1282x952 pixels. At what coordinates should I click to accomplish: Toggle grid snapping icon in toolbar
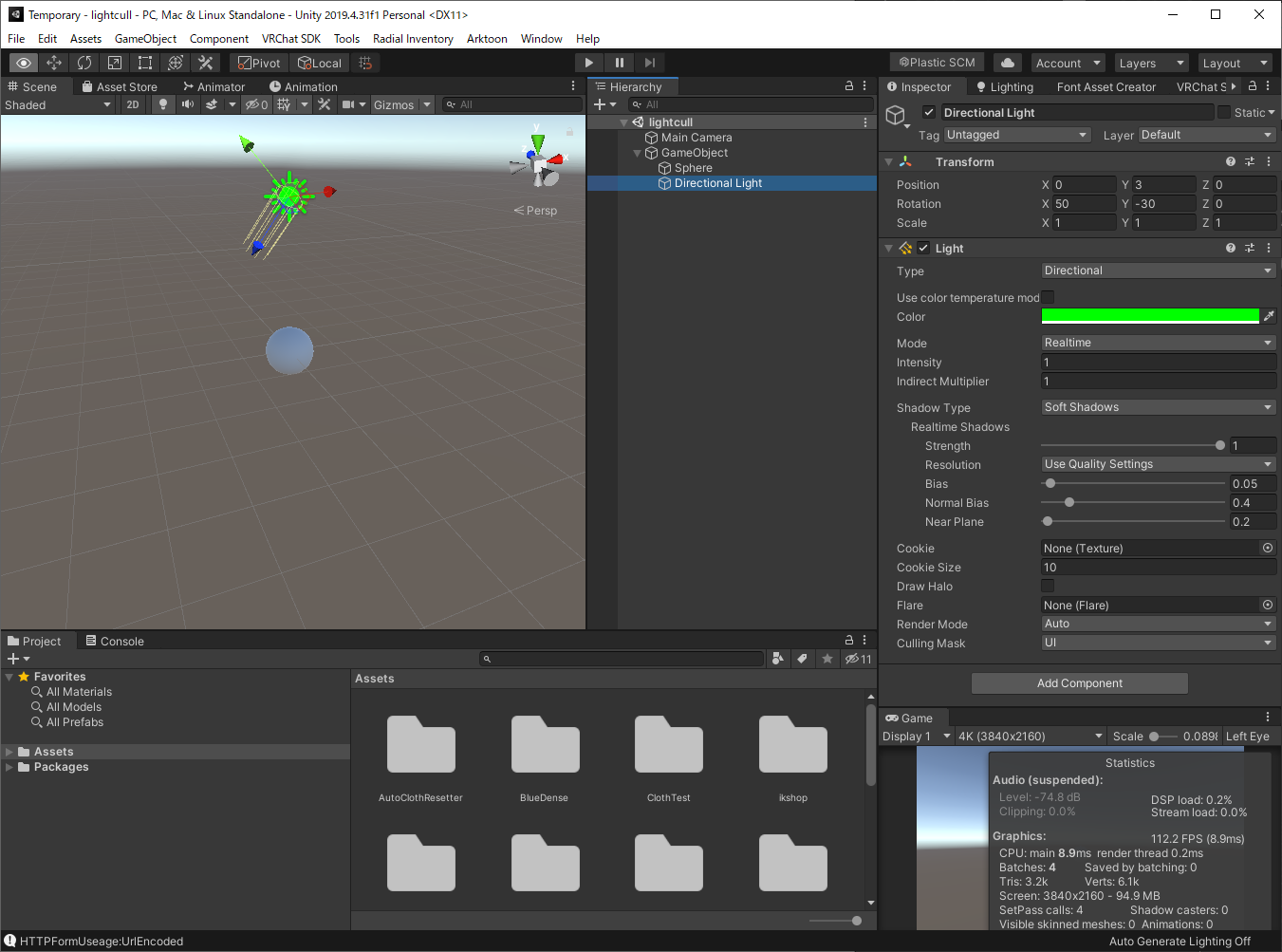click(x=365, y=63)
